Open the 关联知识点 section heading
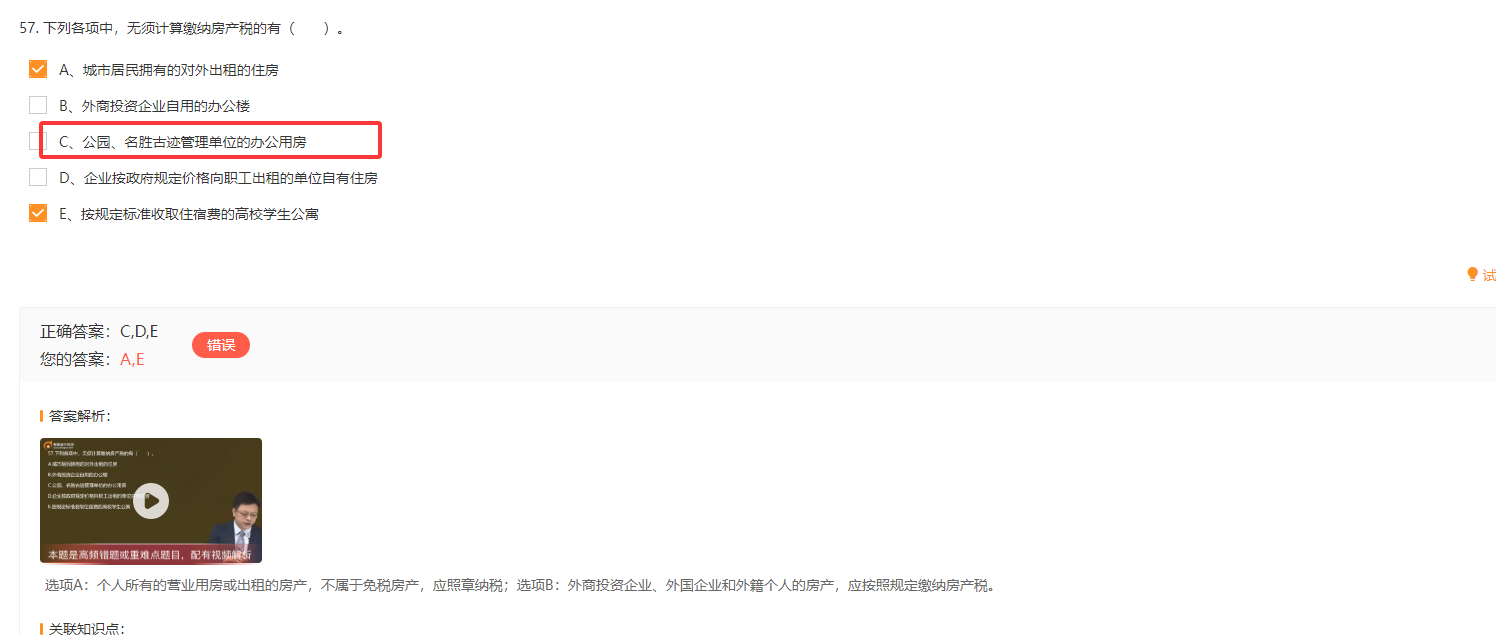The image size is (1496, 636). 86,629
